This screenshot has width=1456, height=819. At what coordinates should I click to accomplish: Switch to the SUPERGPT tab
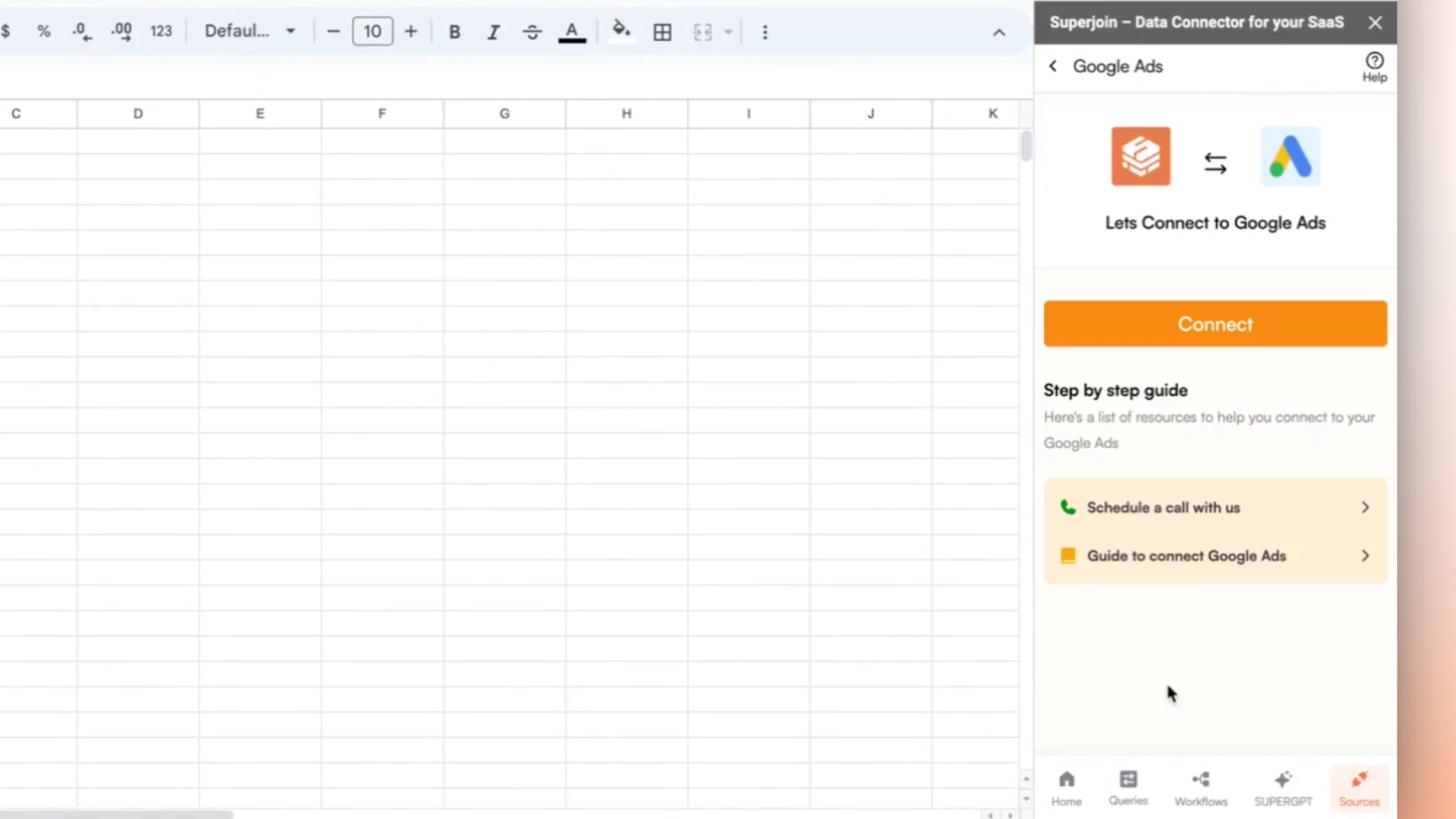(x=1283, y=788)
